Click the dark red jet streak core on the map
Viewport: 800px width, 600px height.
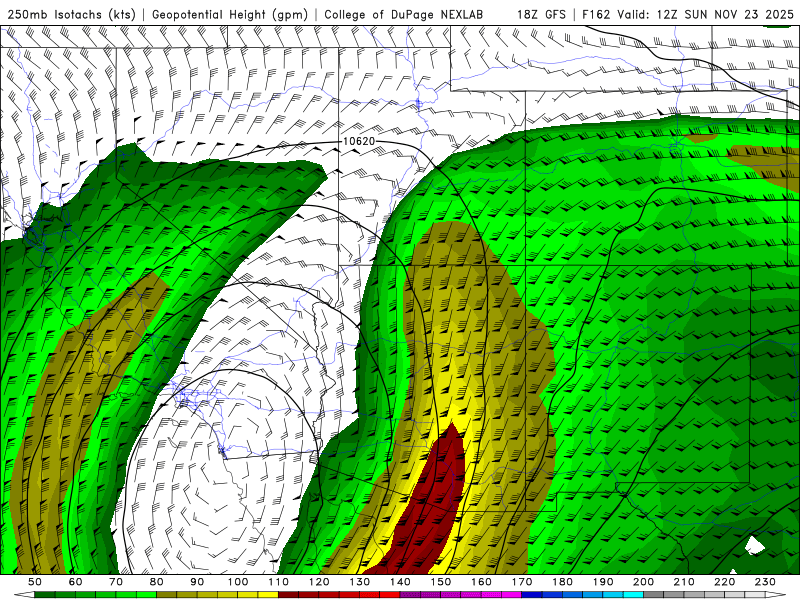click(x=431, y=505)
